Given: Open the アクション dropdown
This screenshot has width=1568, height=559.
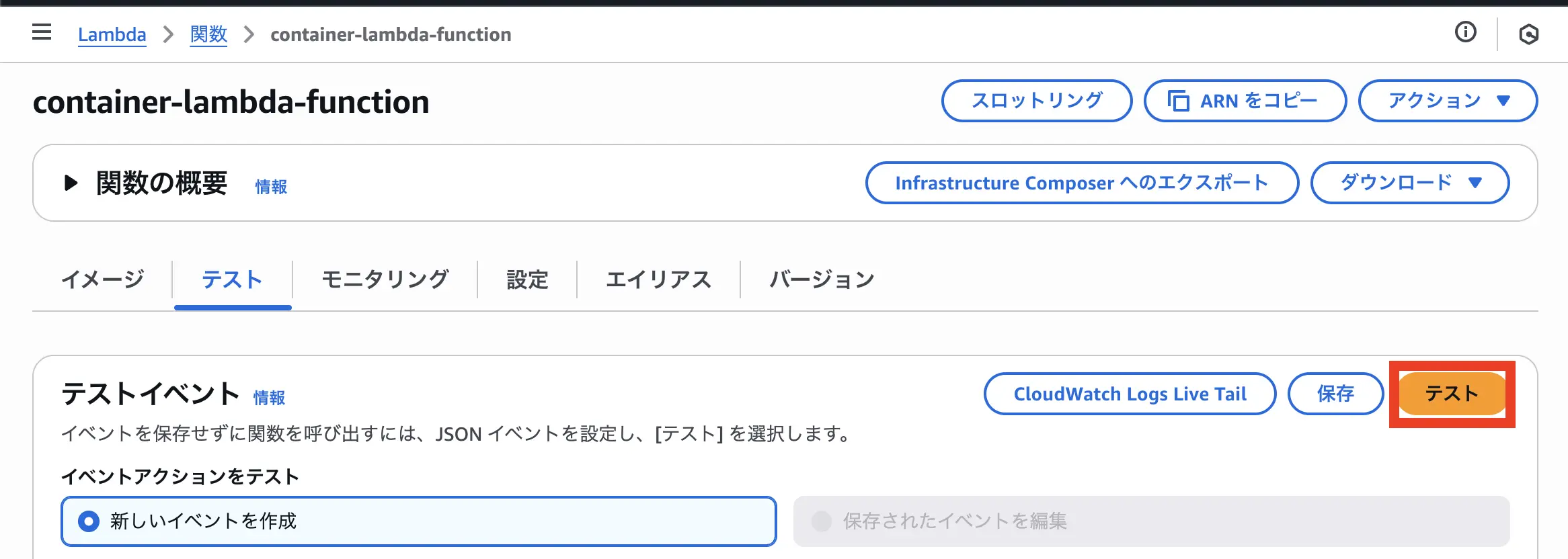Looking at the screenshot, I should 1448,101.
